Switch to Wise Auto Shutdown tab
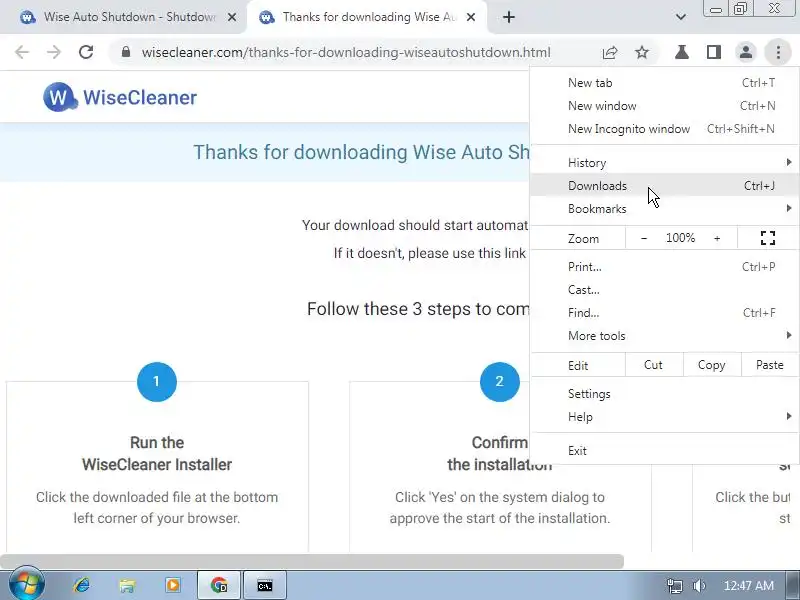Viewport: 800px width, 600px height. tap(129, 17)
